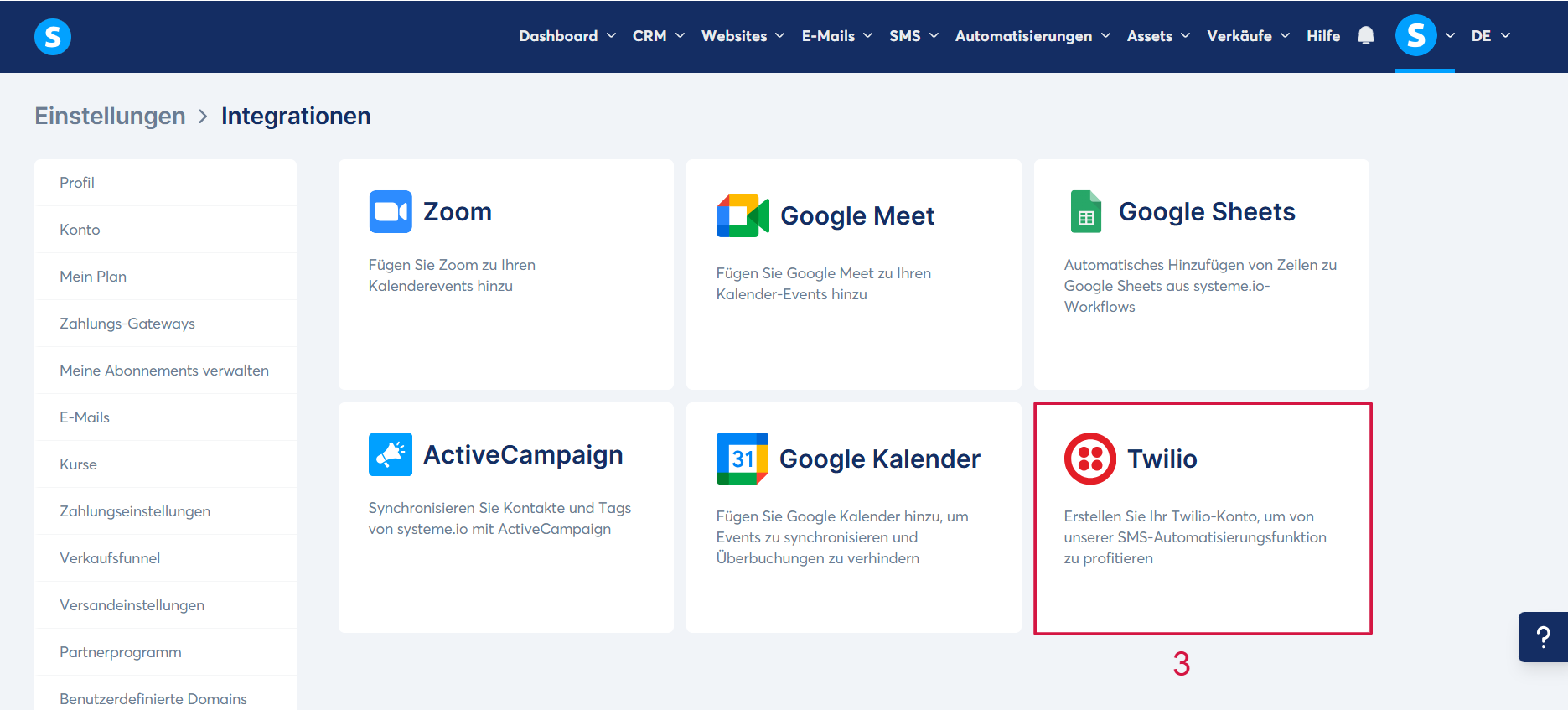The image size is (1568, 710).
Task: Open the notifications bell
Action: (x=1366, y=35)
